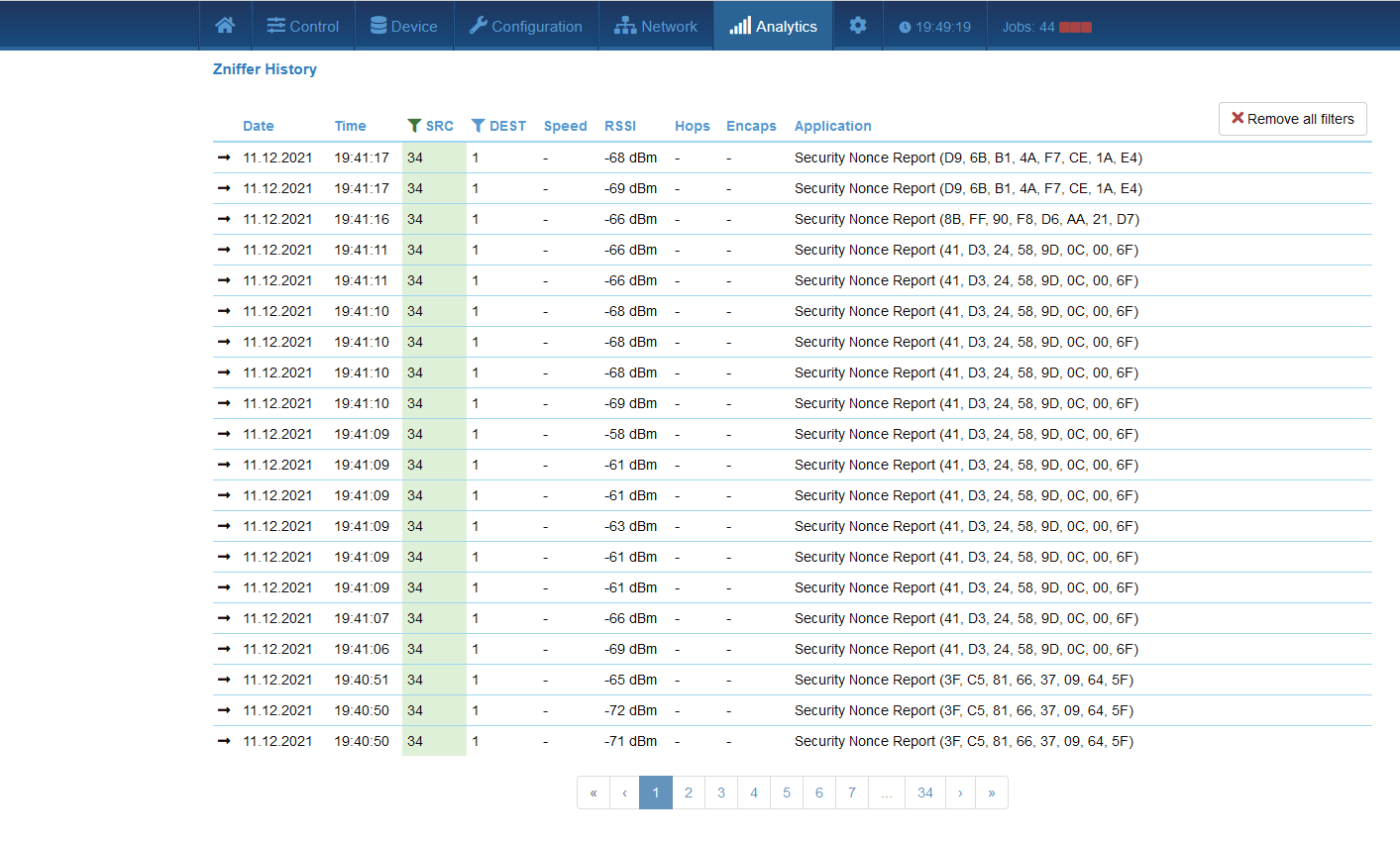The height and width of the screenshot is (848, 1400).
Task: Open the Configuration menu
Action: [526, 27]
